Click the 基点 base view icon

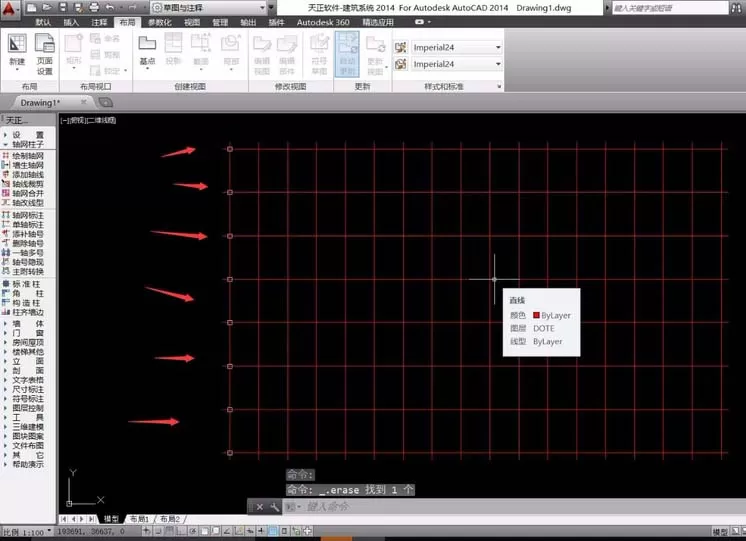click(147, 50)
